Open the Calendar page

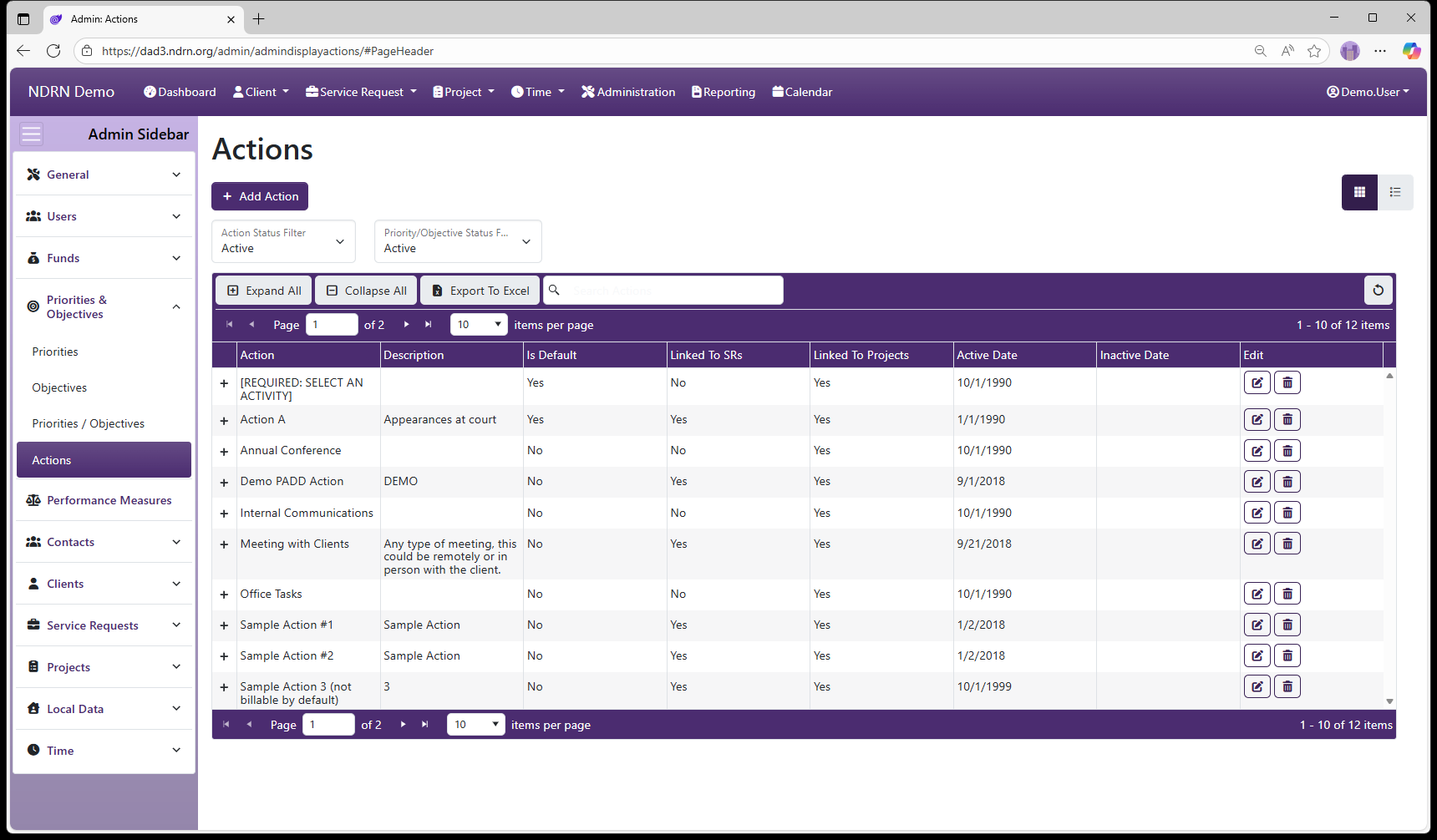[x=802, y=92]
